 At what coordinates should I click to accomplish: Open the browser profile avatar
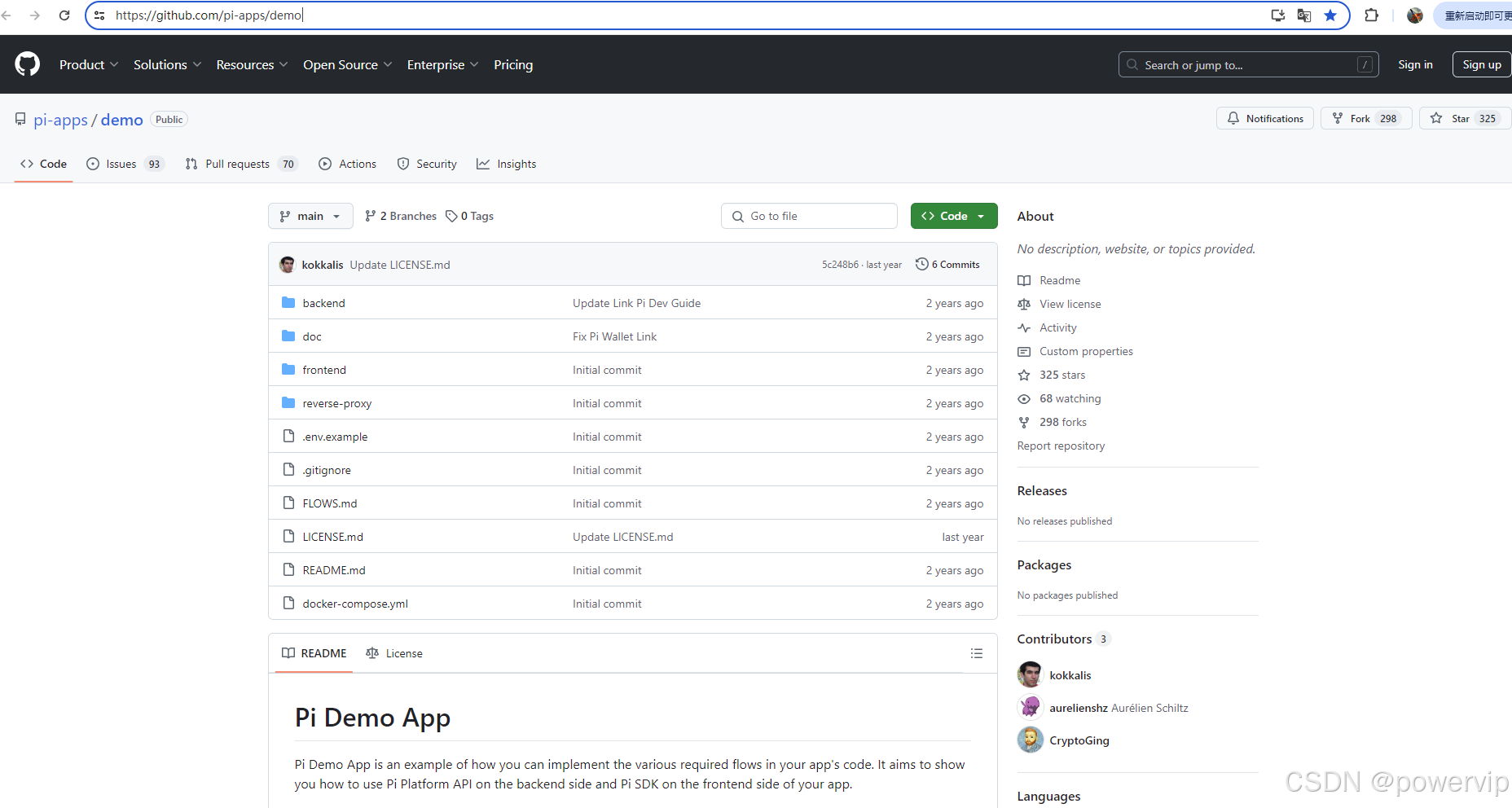click(1415, 15)
